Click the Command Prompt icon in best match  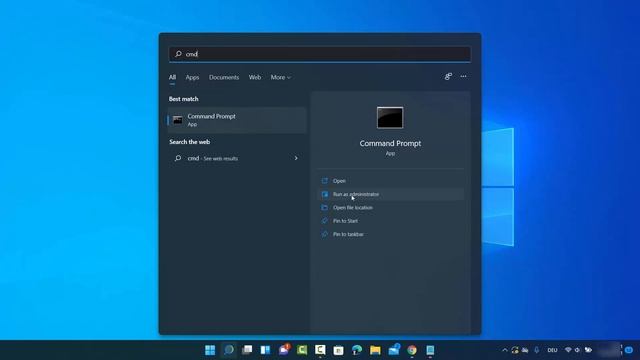pos(178,120)
